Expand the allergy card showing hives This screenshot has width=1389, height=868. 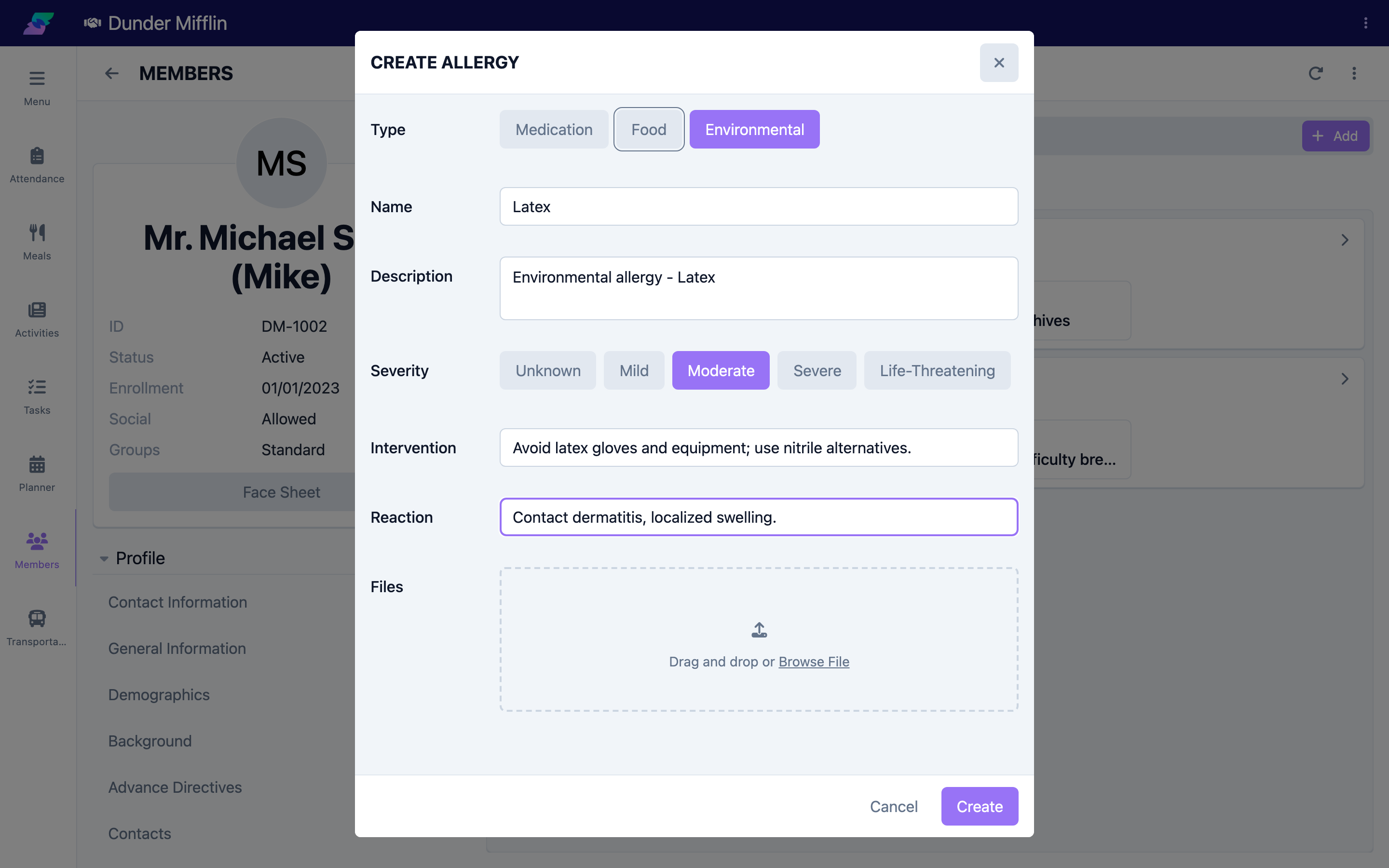point(1344,240)
